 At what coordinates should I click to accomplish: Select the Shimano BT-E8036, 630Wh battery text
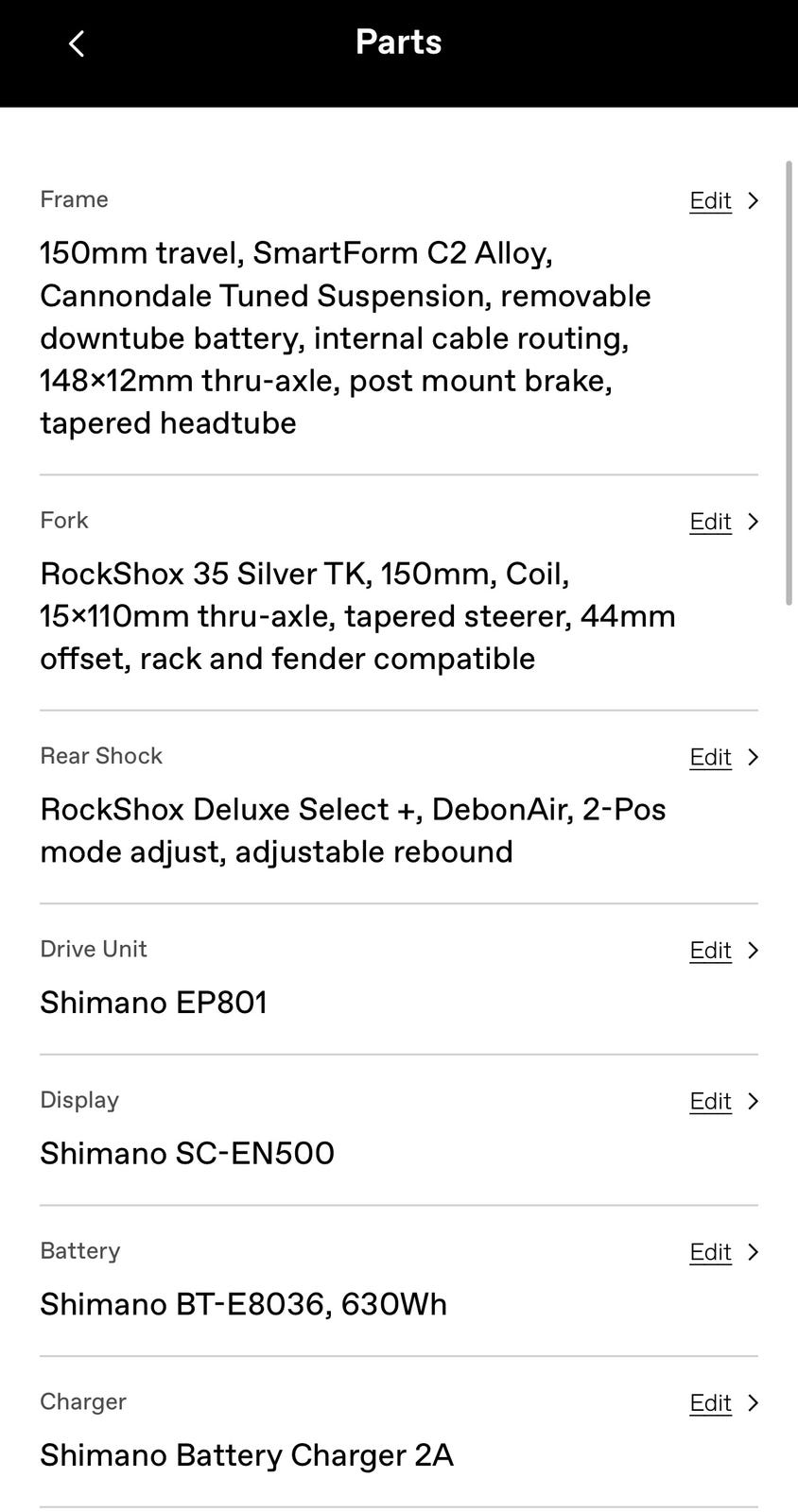[x=243, y=1304]
